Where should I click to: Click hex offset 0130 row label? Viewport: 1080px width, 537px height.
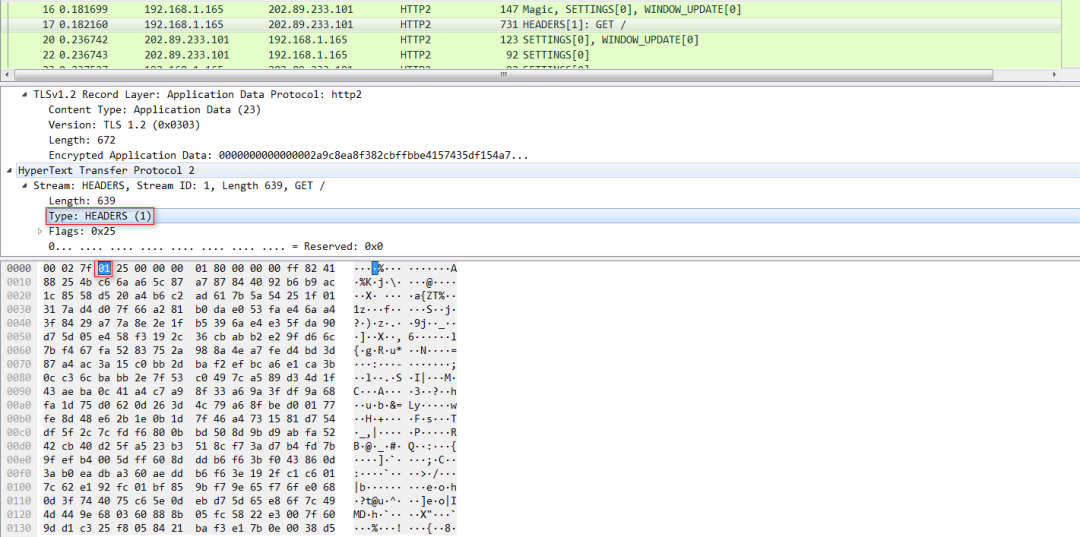pyautogui.click(x=17, y=530)
